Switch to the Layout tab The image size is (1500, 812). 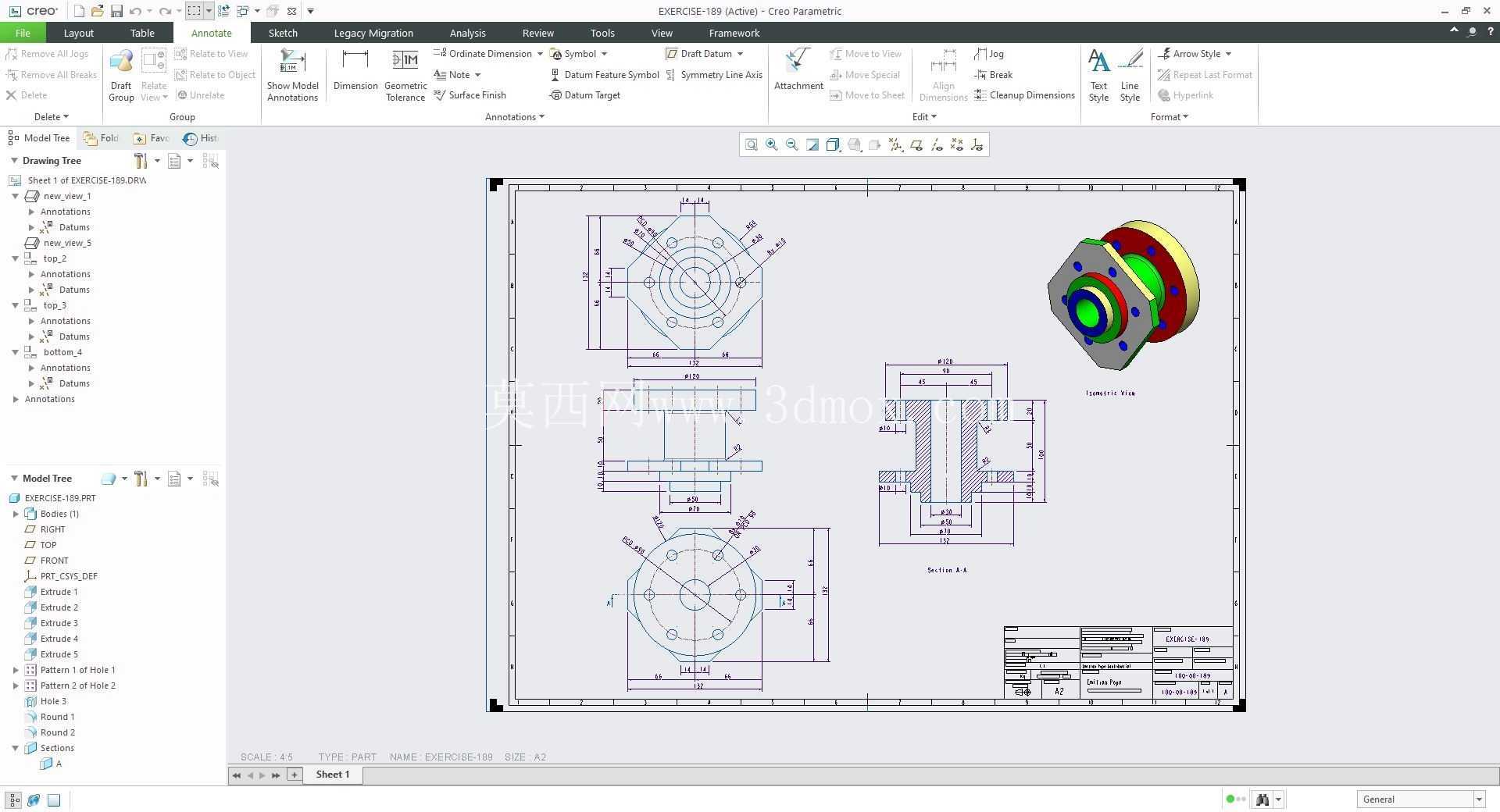point(78,33)
